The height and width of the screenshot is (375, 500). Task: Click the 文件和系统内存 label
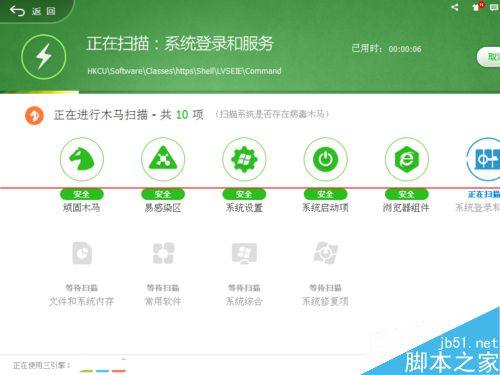[x=82, y=302]
